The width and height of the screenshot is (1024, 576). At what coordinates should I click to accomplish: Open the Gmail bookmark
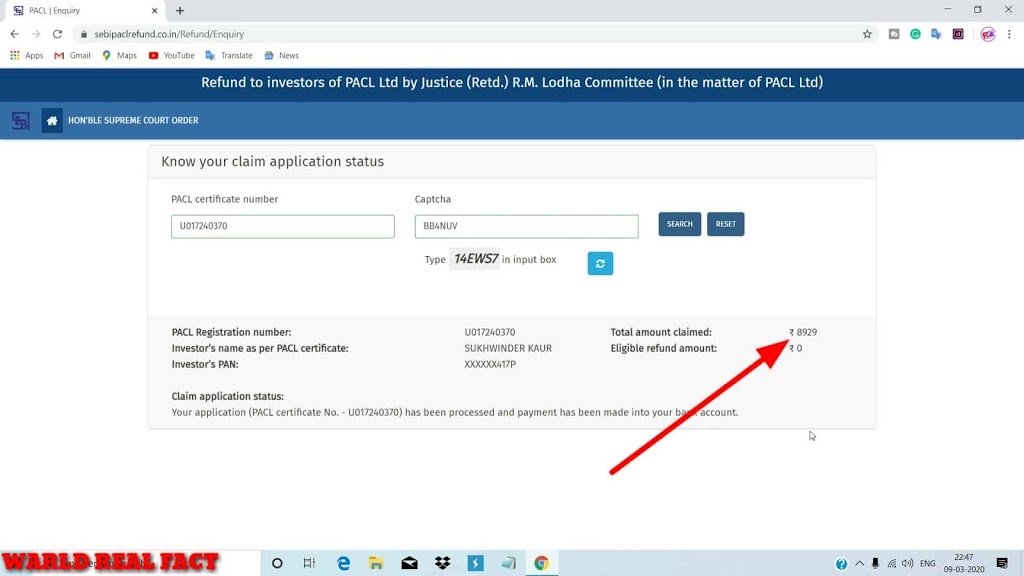[x=72, y=56]
